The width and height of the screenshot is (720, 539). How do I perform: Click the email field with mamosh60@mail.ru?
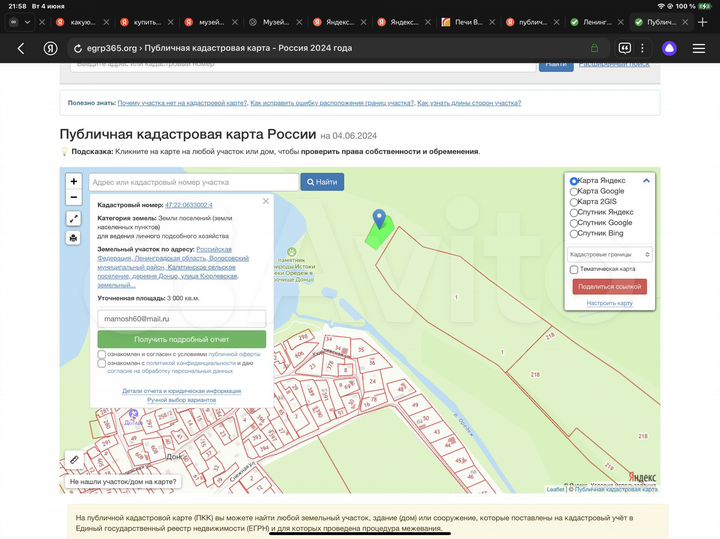point(181,319)
